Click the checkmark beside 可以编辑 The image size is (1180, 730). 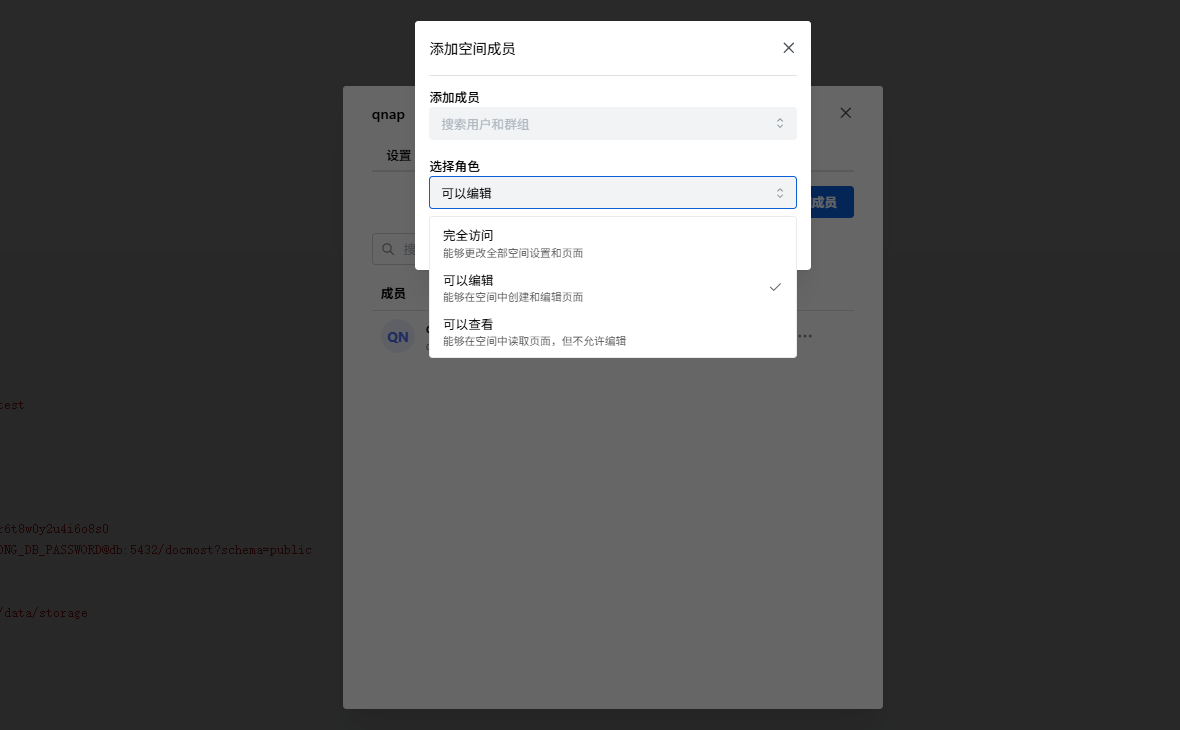coord(775,287)
